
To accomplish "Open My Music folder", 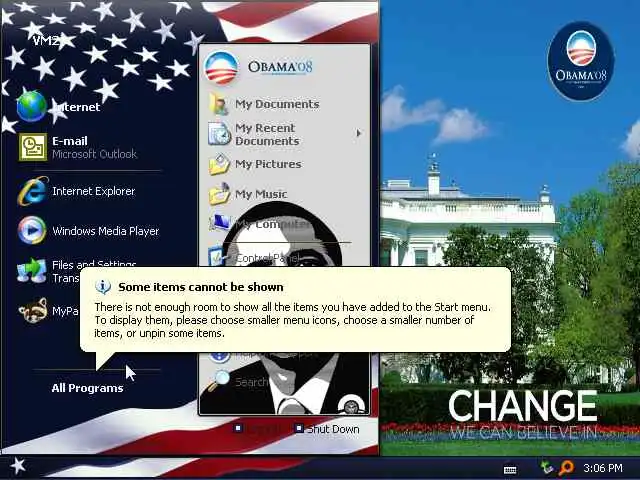I will click(248, 194).
